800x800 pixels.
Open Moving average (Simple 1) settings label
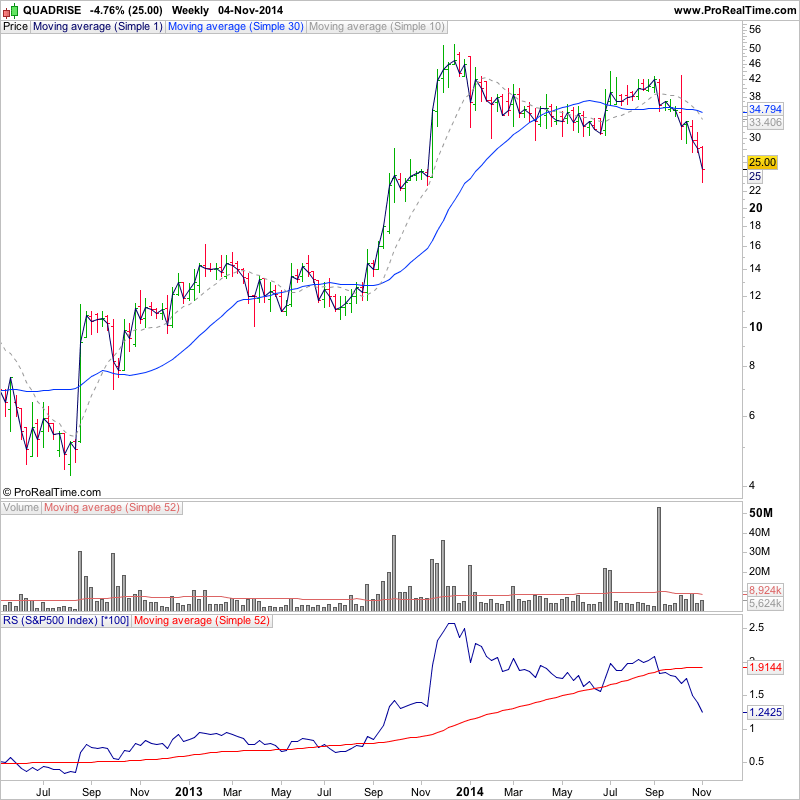(97, 27)
